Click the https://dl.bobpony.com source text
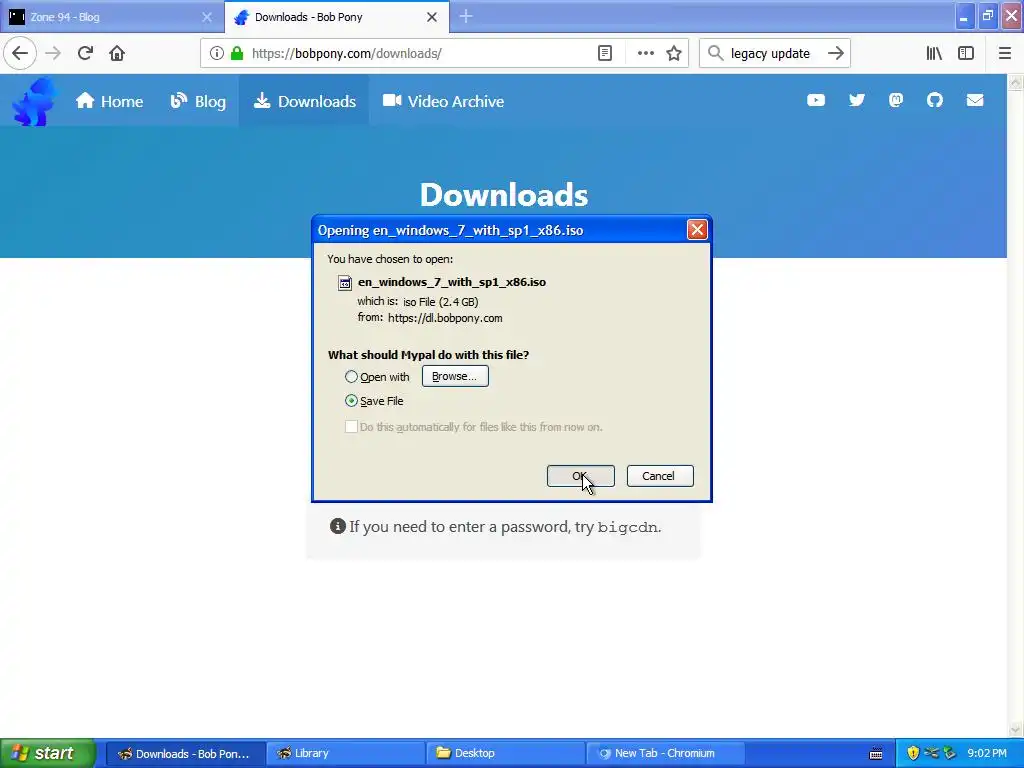This screenshot has width=1024, height=768. click(x=445, y=318)
